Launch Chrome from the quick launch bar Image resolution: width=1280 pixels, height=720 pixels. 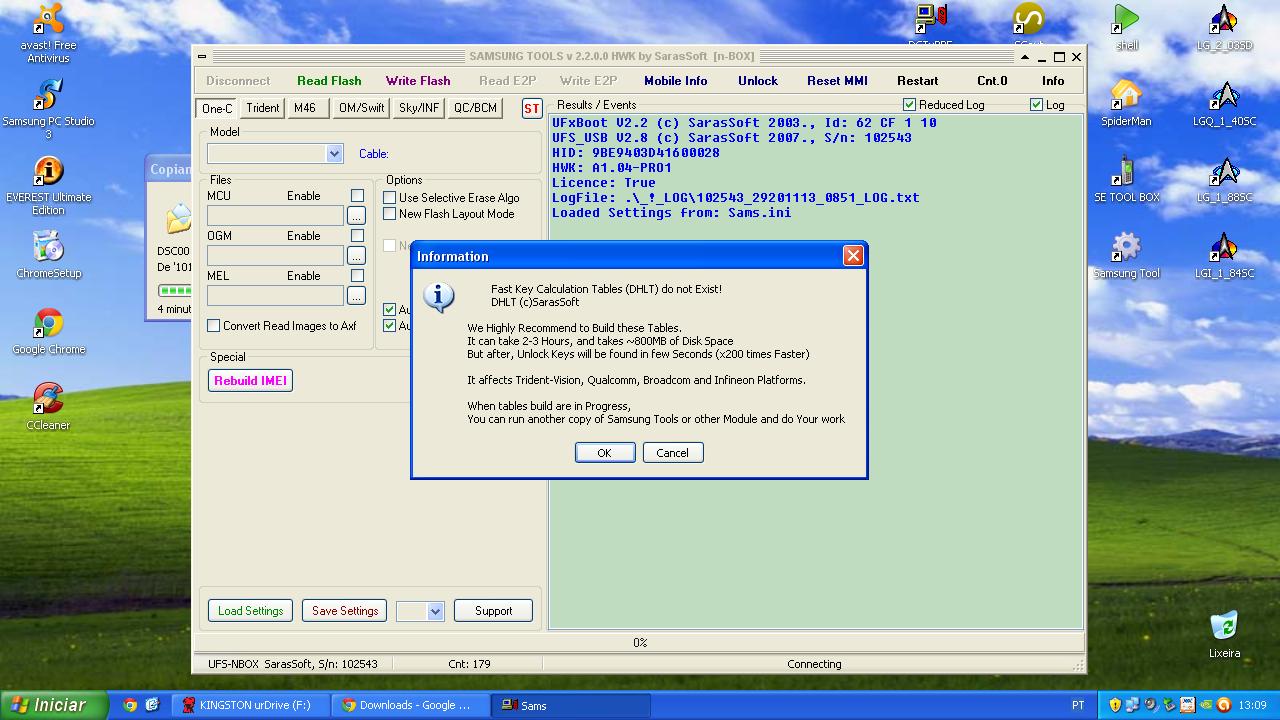(130, 705)
